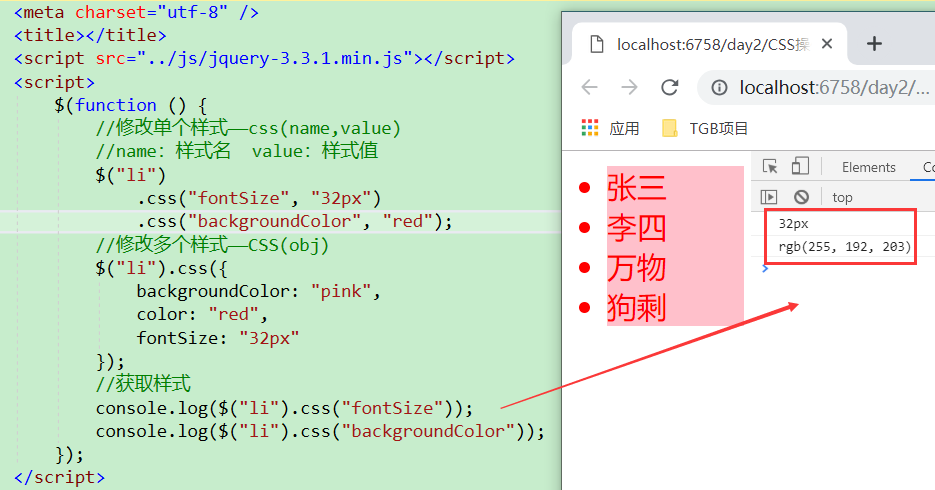
Task: Click the .css("backgroundColor", "red") code line
Action: (295, 221)
